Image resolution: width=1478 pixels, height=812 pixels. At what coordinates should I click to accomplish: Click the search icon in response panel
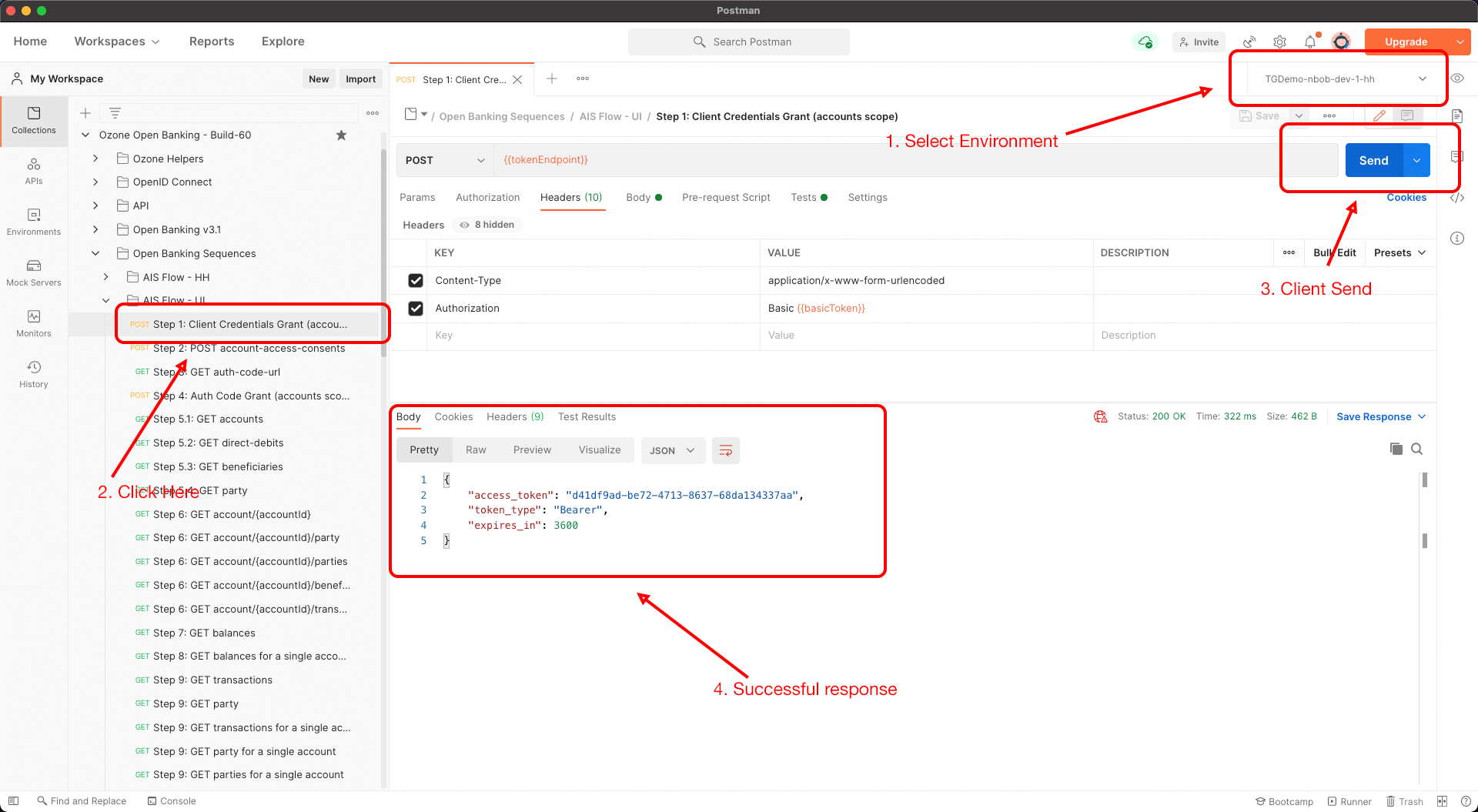(x=1416, y=449)
